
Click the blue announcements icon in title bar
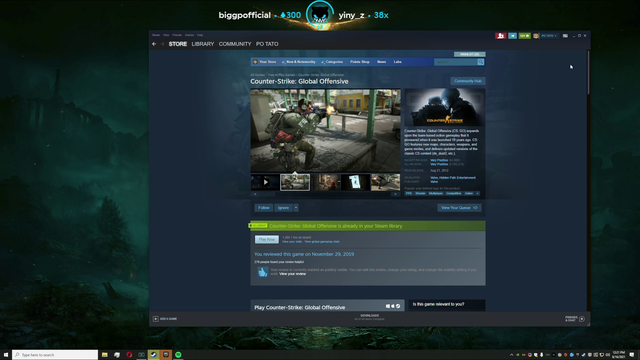(512, 36)
